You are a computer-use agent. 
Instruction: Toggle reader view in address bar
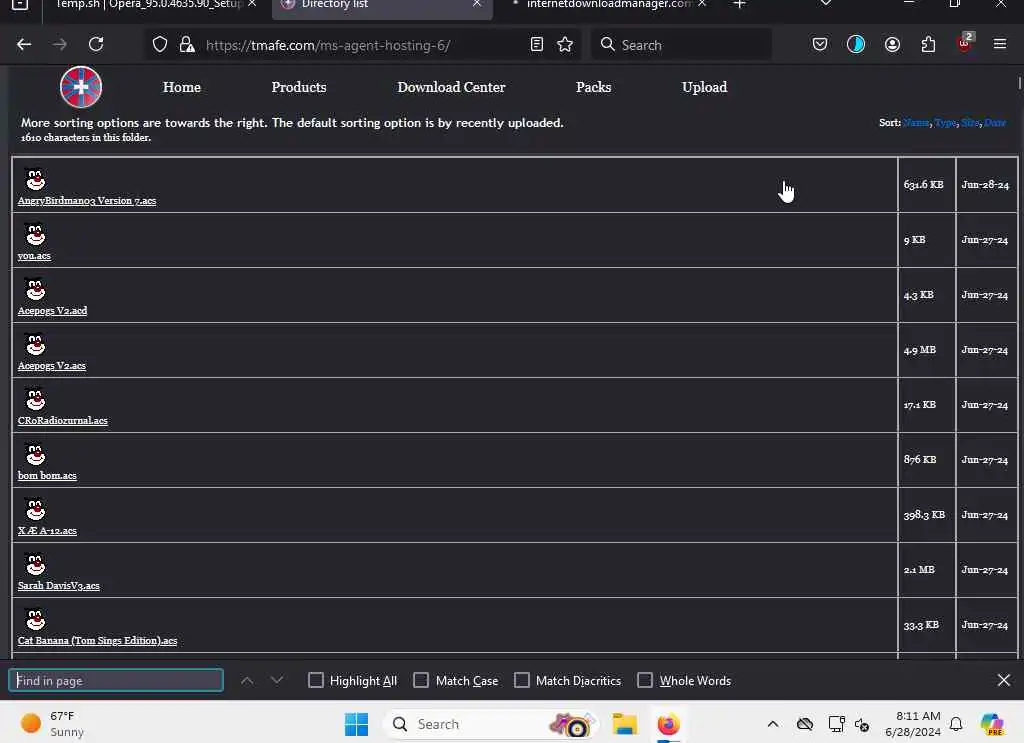(x=537, y=44)
